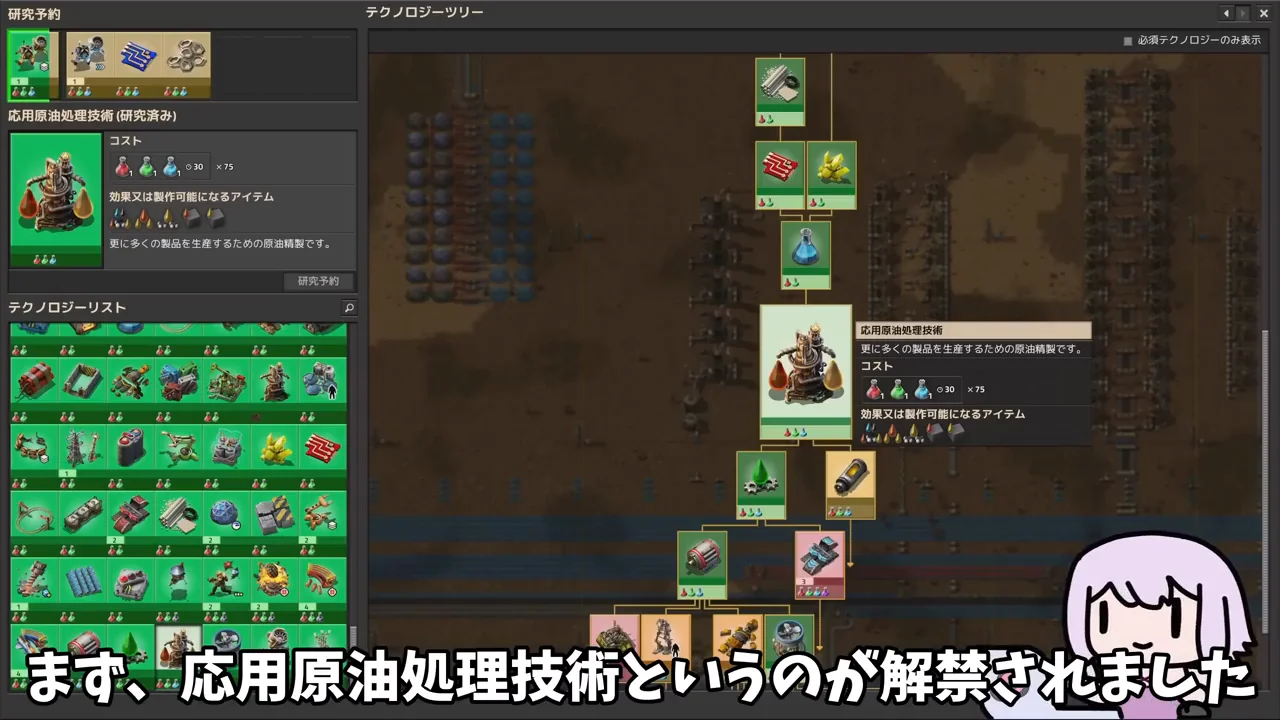1280x720 pixels.
Task: Click the previous arrow in title bar
Action: point(1227,13)
